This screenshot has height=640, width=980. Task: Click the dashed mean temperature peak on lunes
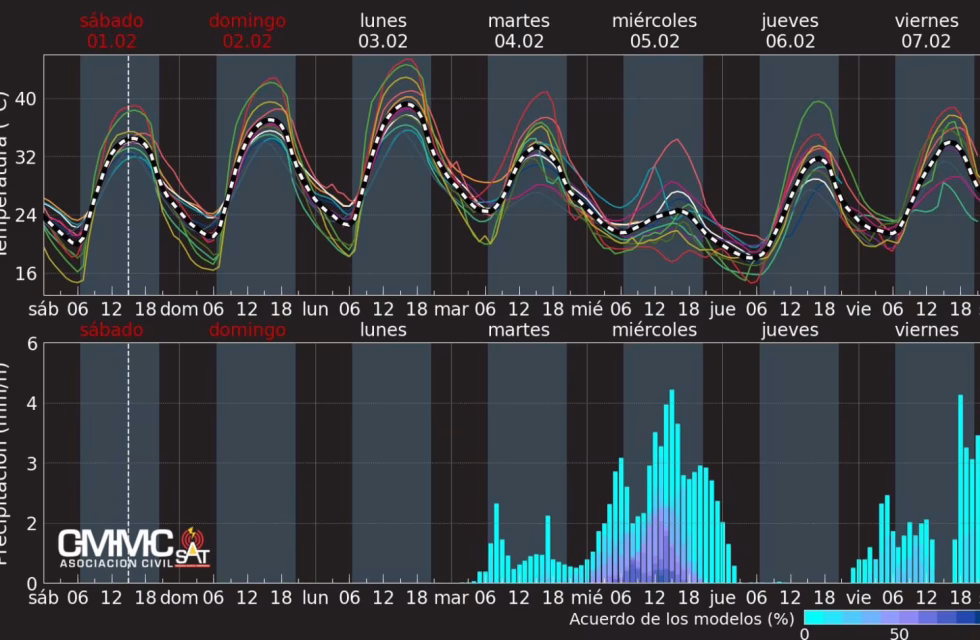click(406, 103)
